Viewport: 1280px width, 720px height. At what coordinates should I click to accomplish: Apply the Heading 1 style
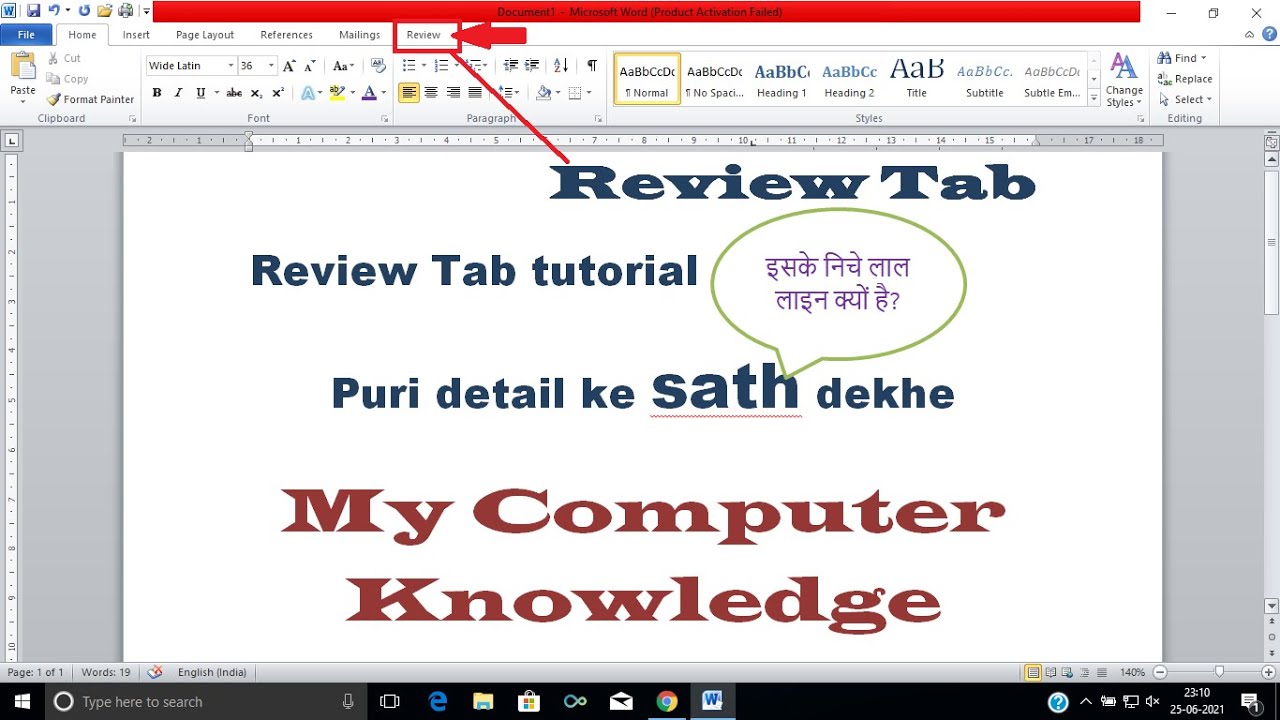pos(782,78)
